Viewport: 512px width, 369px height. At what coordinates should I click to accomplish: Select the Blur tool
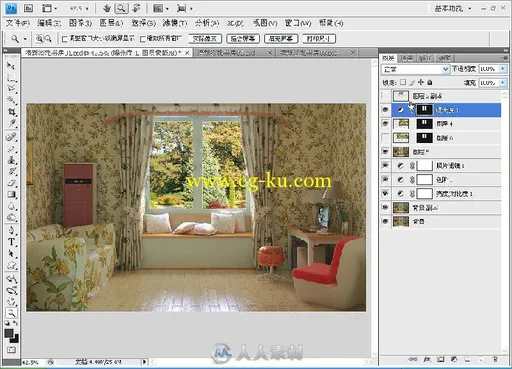coord(11,206)
